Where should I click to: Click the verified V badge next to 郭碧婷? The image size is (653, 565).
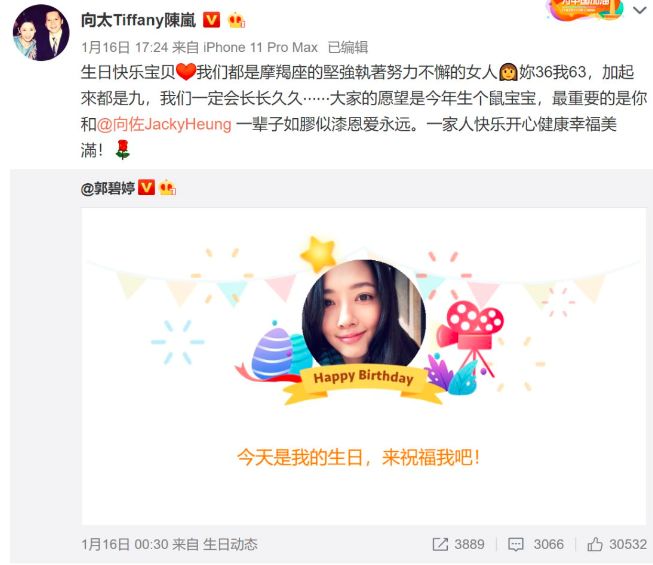146,187
